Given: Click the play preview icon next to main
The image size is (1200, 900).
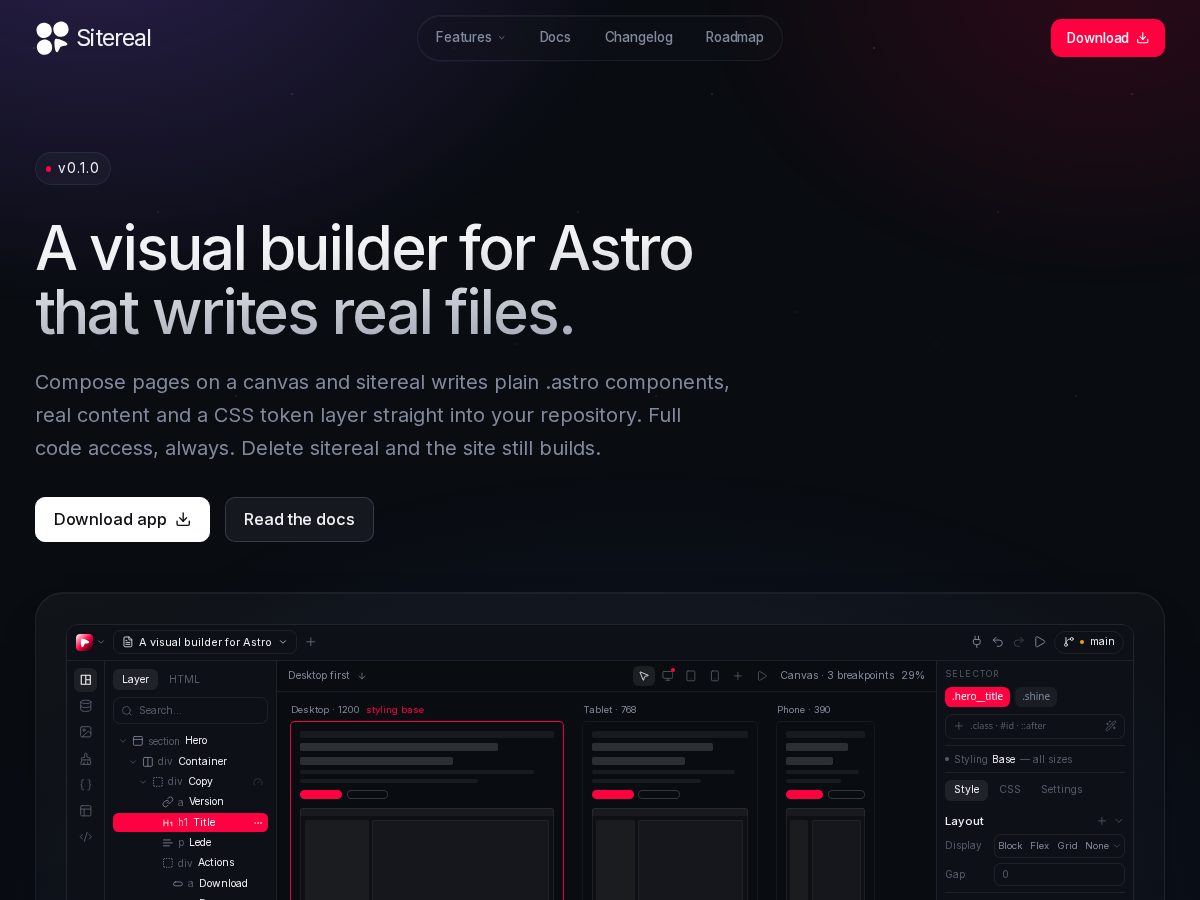Looking at the screenshot, I should 1040,642.
